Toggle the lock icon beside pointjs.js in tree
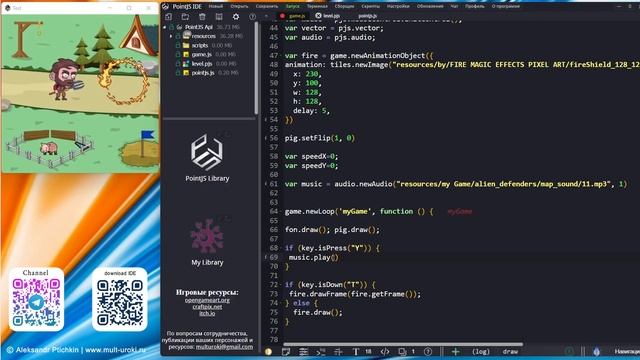640x360 pixels. pyautogui.click(x=178, y=73)
